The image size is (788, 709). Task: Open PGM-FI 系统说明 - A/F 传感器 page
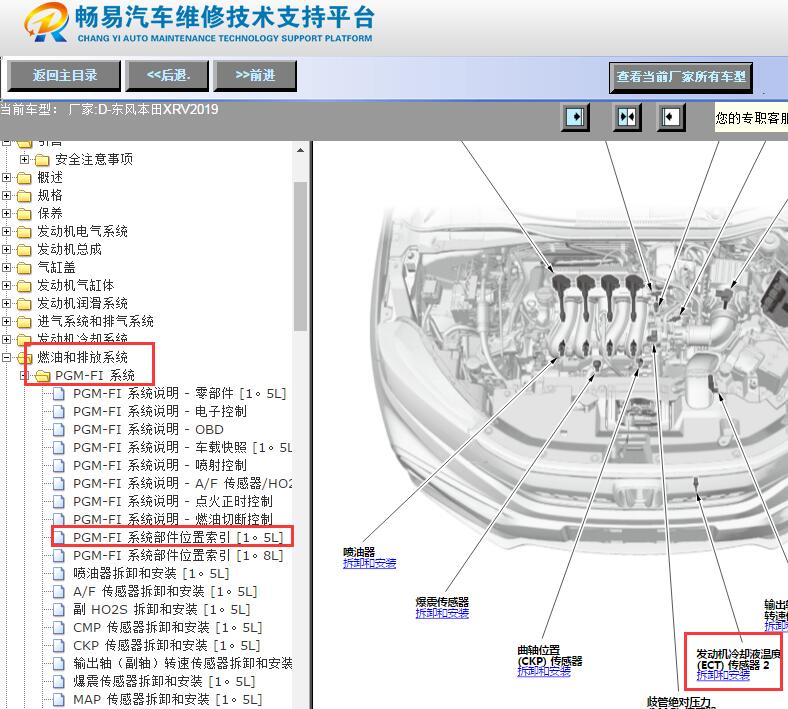pos(182,483)
